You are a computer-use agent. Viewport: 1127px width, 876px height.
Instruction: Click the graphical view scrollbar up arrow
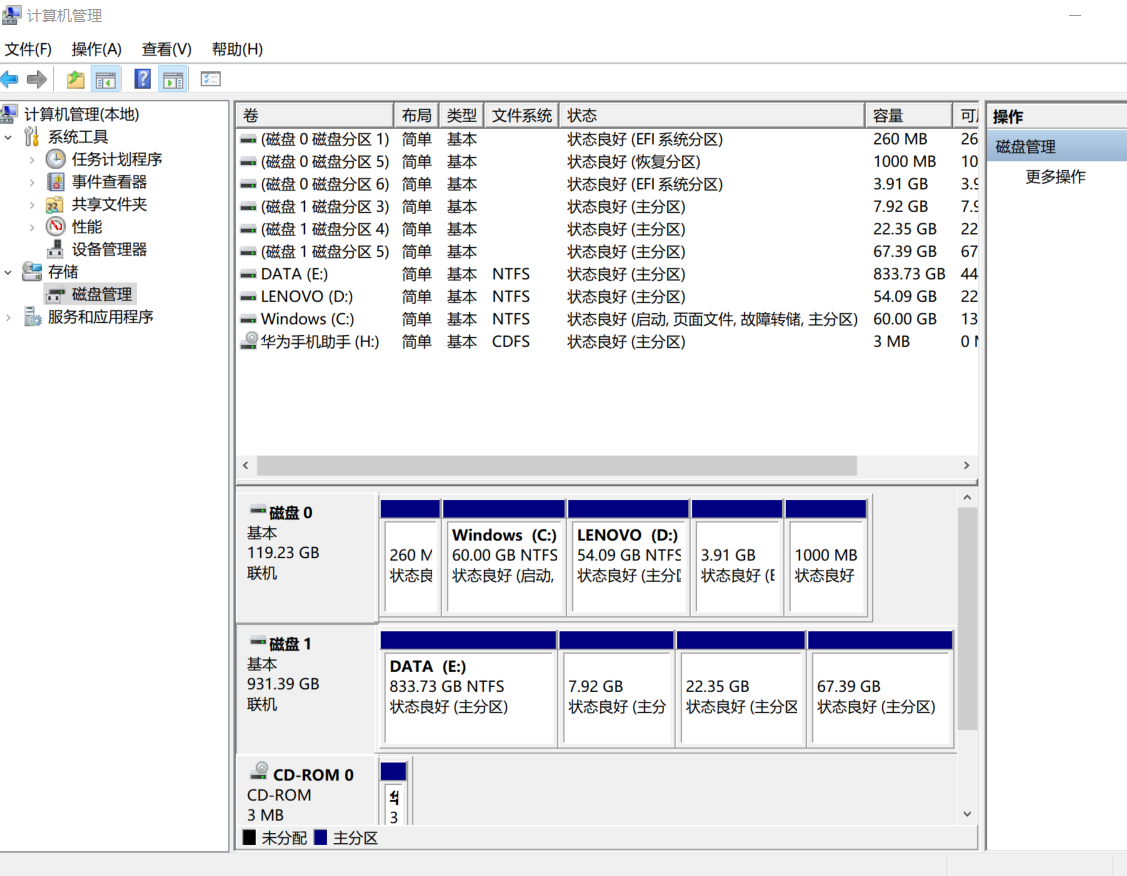967,497
